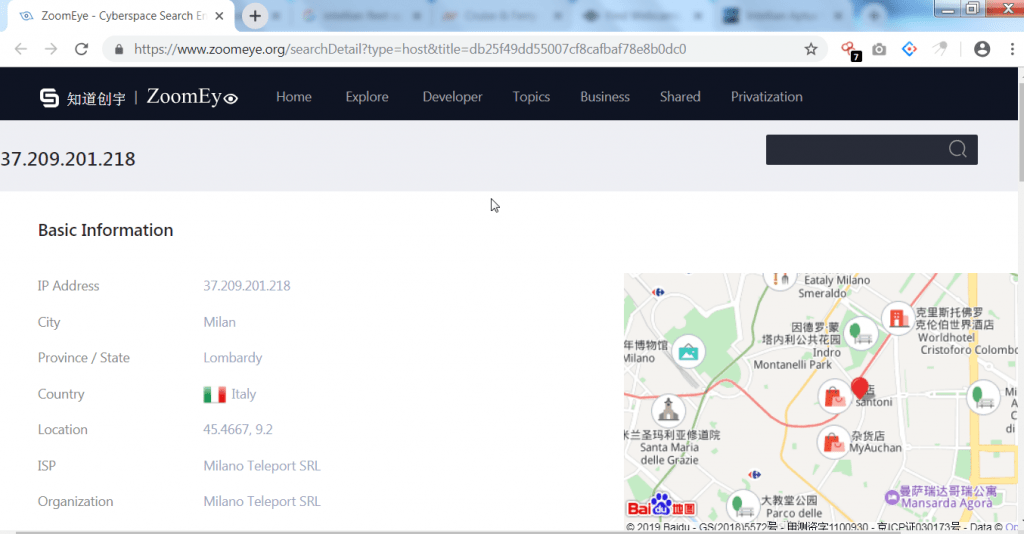Click the Santa Maria delle Grazie church marker
Screen dimensions: 1024x534
click(668, 411)
